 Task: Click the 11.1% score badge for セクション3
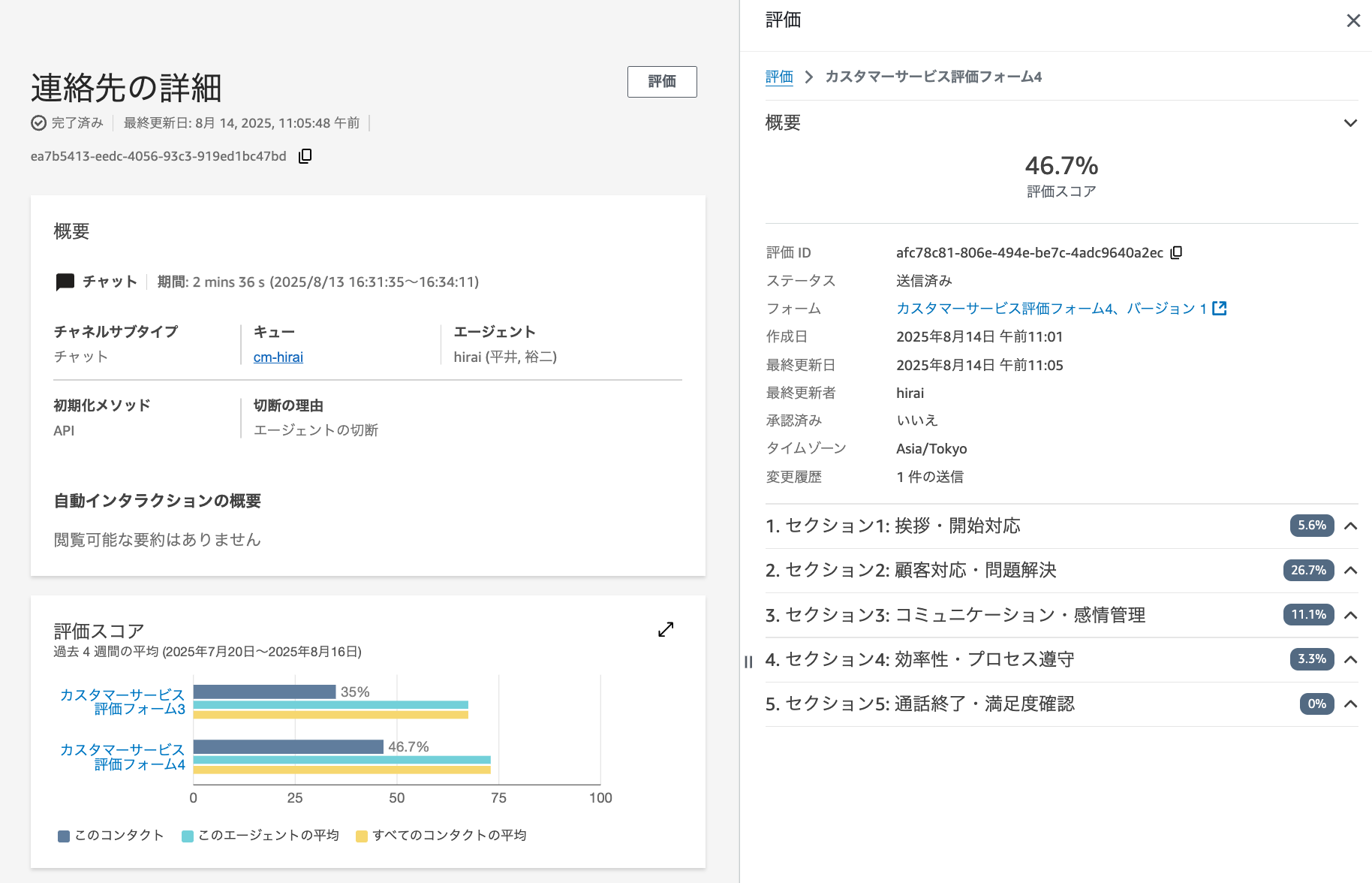[x=1309, y=615]
